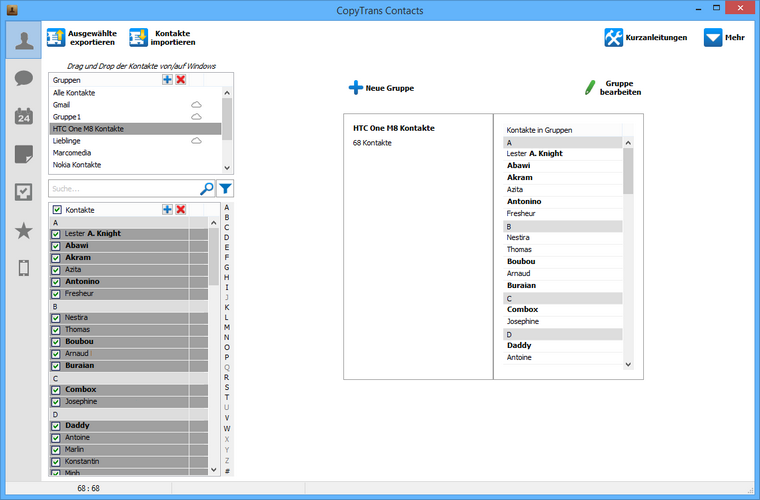Click the 68 : 68 status bar counter

click(x=88, y=488)
